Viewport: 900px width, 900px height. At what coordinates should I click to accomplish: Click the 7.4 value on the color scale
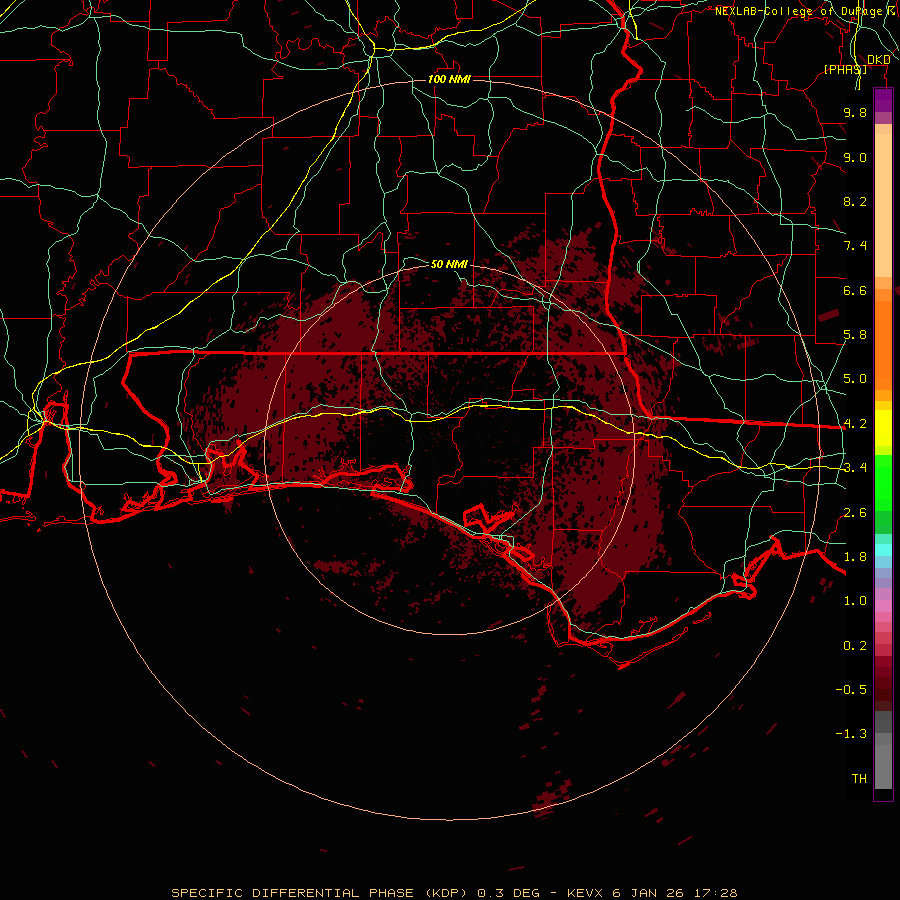click(x=855, y=246)
